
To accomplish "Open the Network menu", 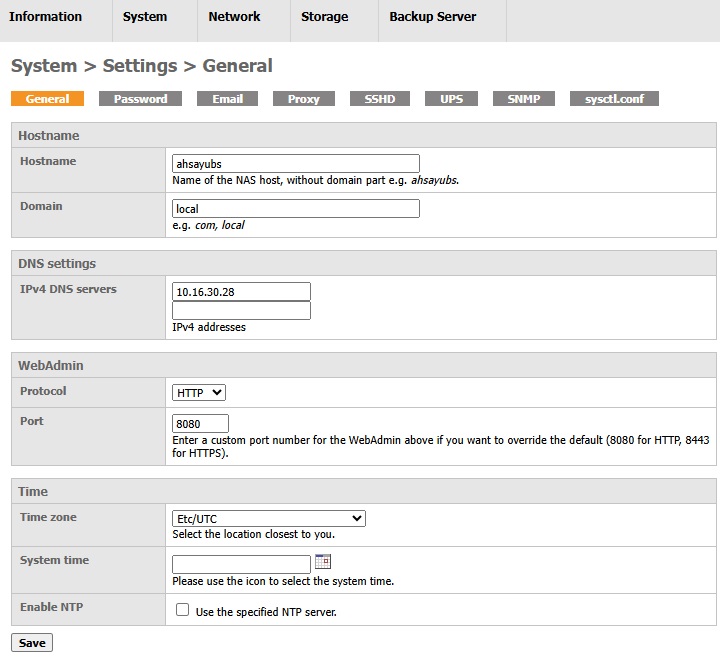I will [234, 17].
